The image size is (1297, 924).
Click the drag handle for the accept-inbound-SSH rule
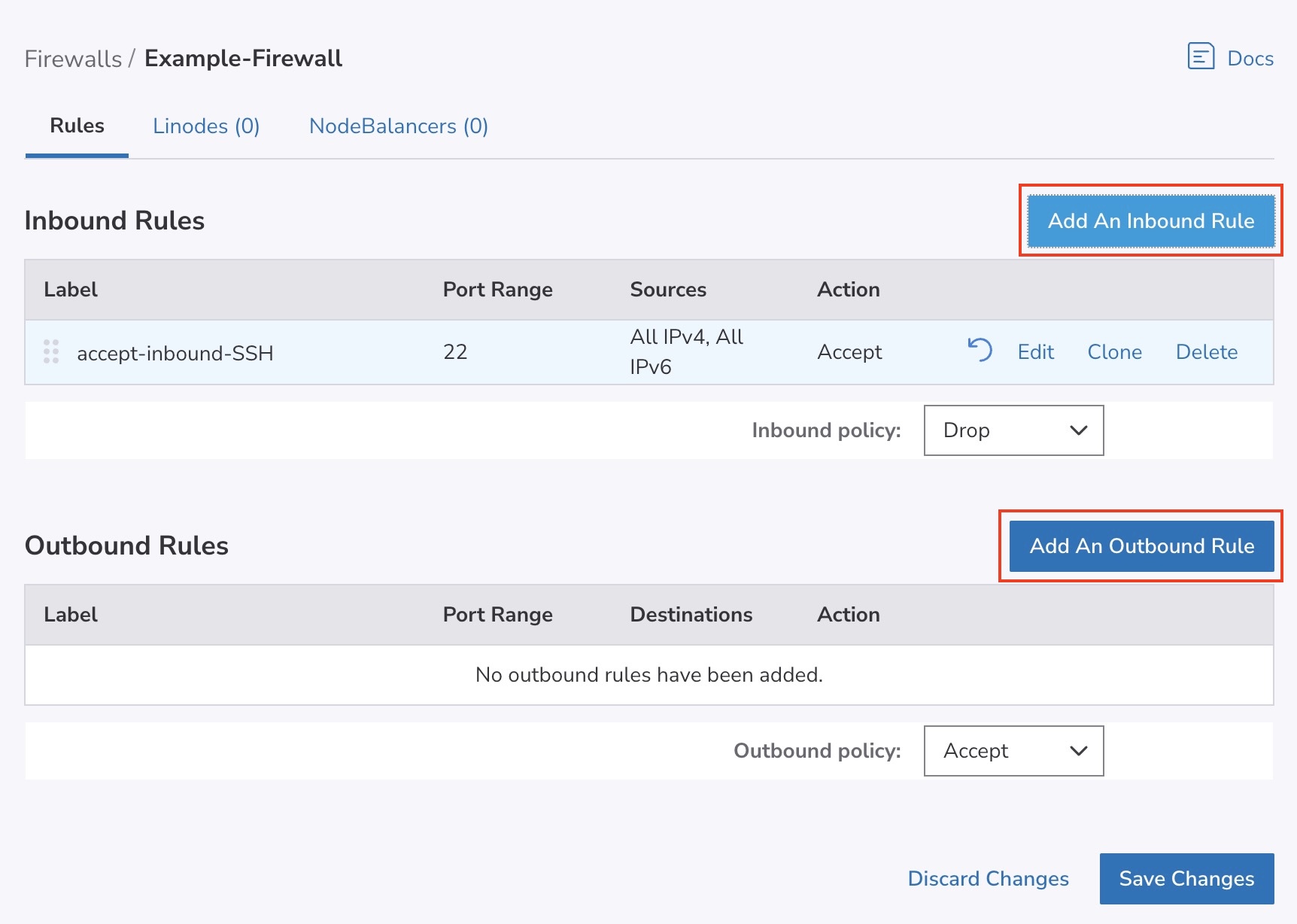(x=51, y=351)
